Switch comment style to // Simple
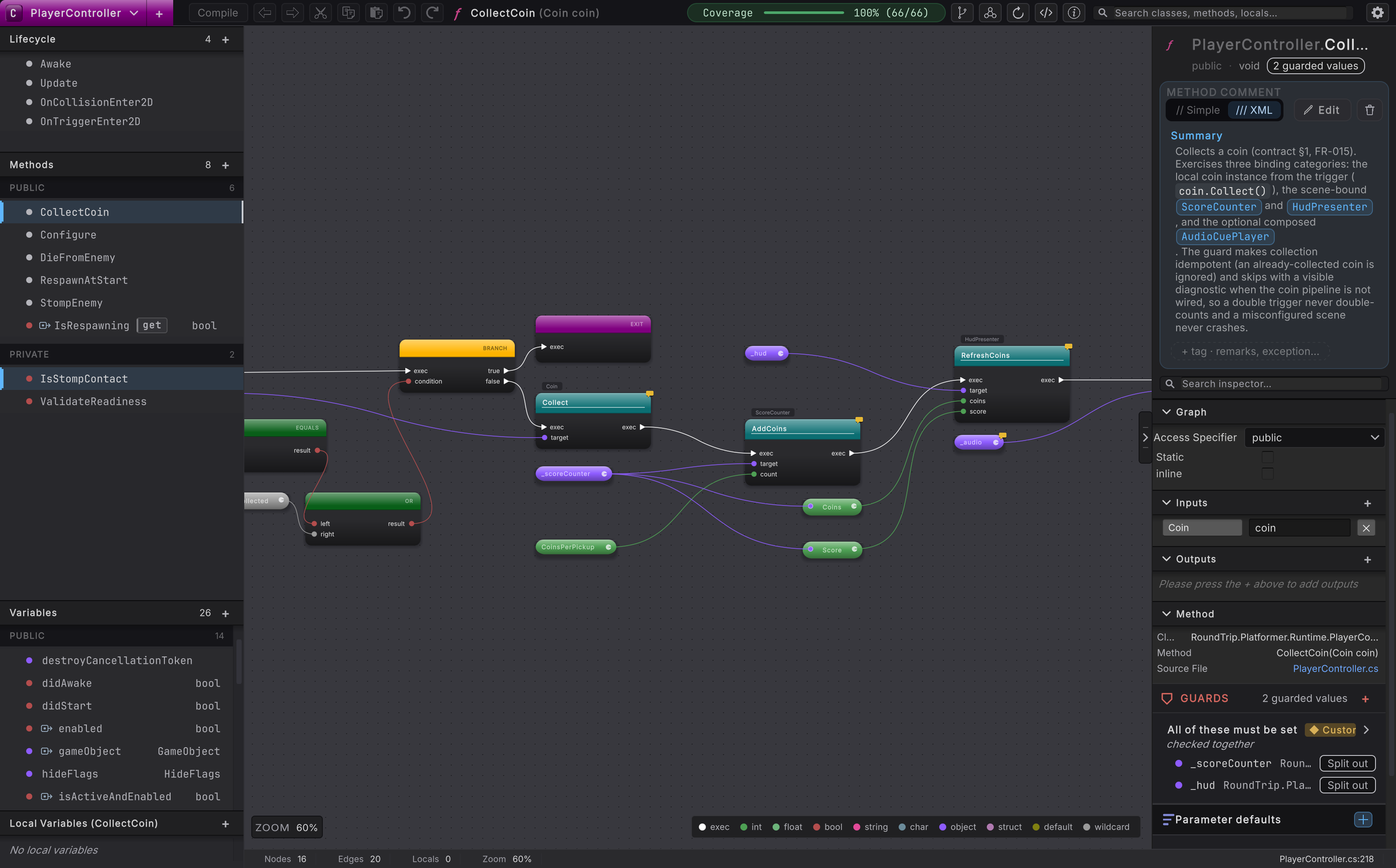The image size is (1396, 868). point(1198,110)
